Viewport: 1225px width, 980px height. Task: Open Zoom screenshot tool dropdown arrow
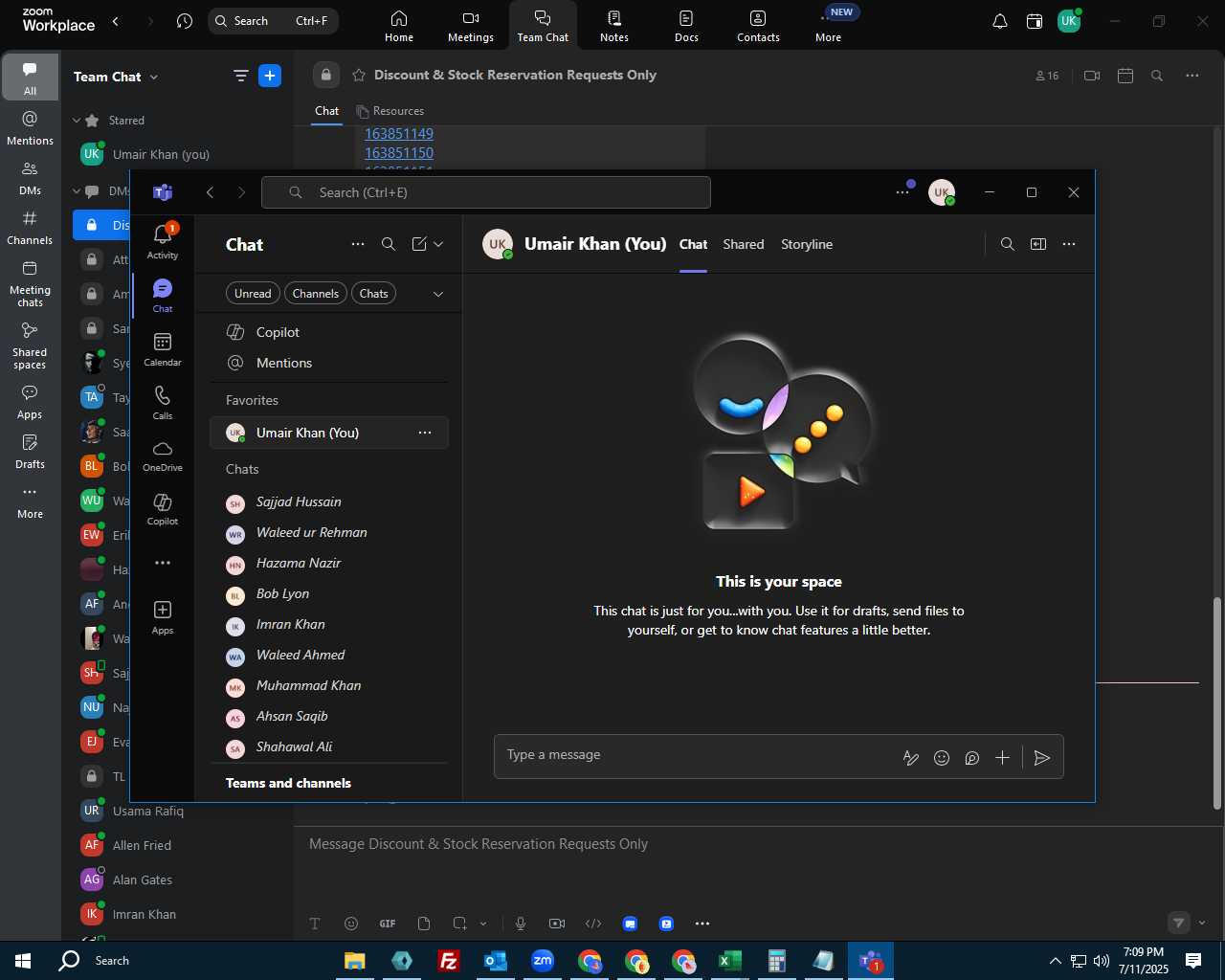483,924
